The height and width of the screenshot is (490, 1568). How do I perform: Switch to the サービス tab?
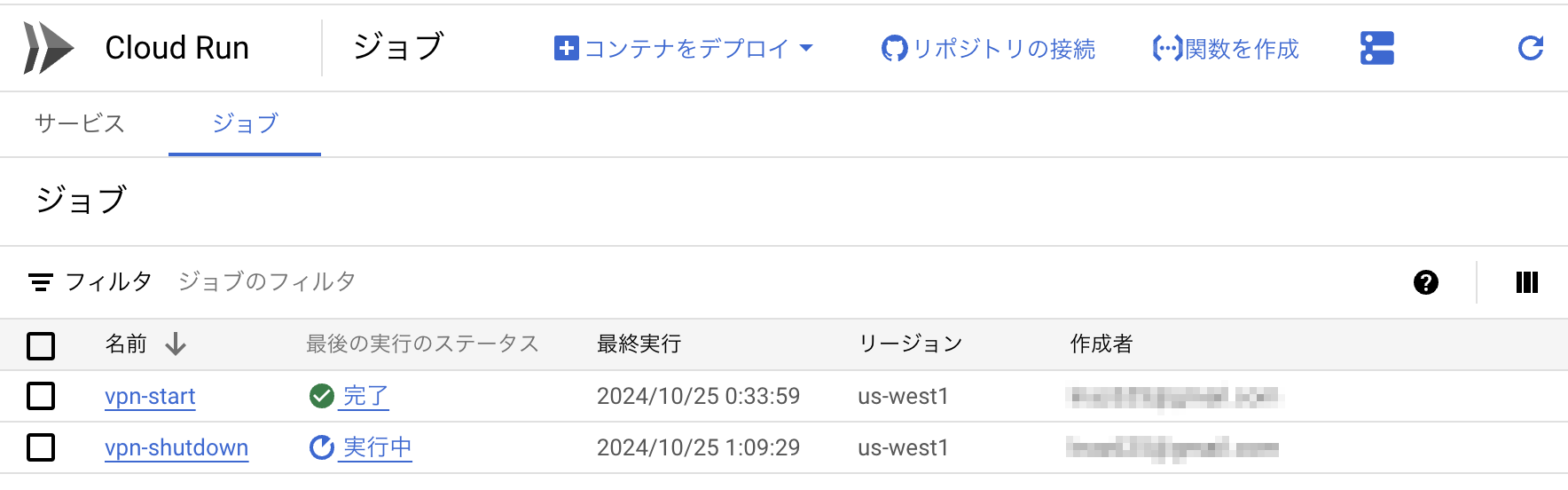(80, 123)
